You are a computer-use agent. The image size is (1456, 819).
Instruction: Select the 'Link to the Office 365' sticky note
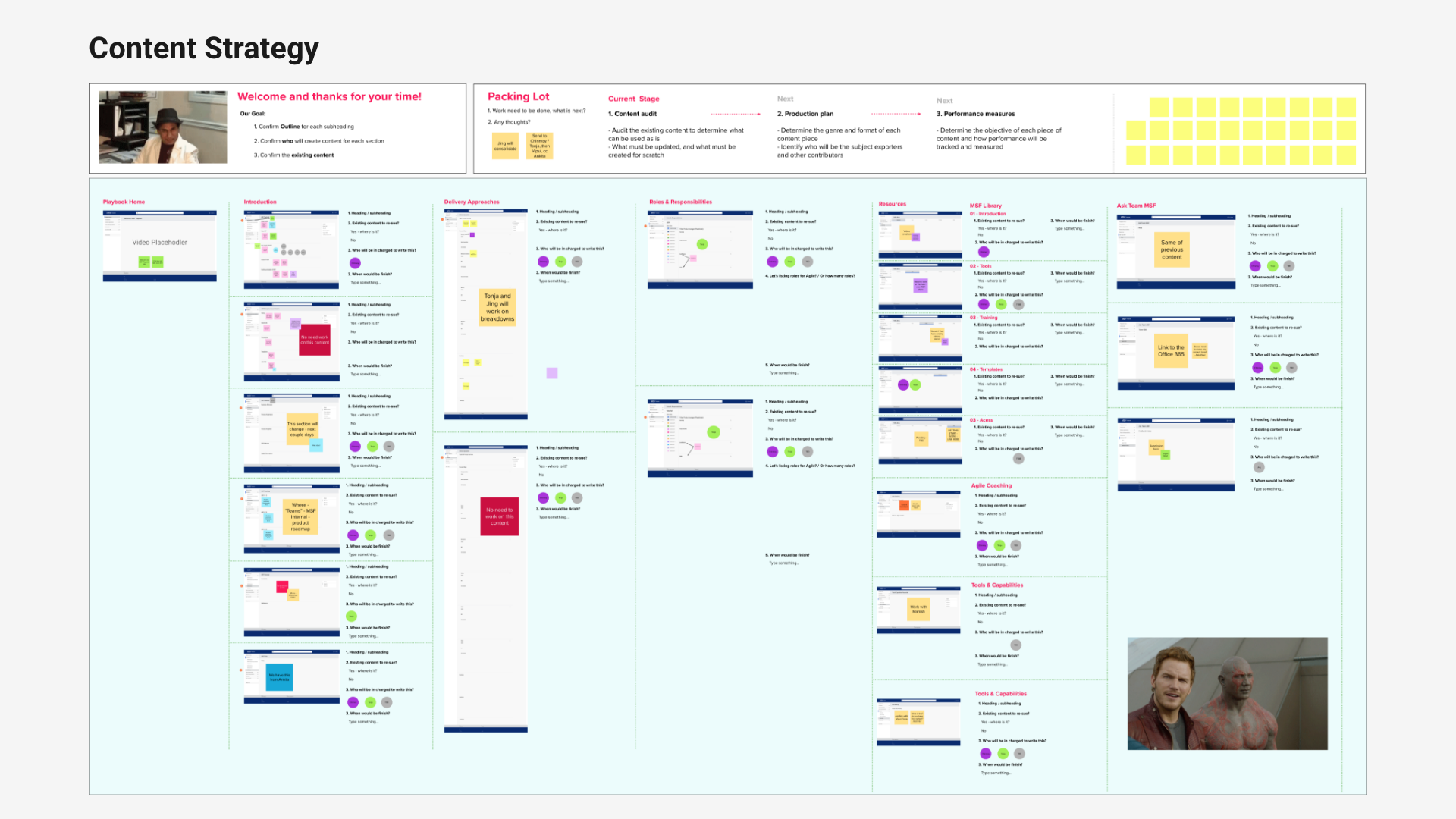[1170, 350]
